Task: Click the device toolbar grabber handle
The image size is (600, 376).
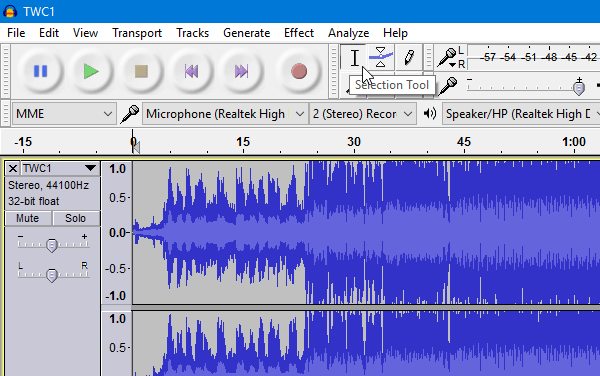Action: pos(5,114)
